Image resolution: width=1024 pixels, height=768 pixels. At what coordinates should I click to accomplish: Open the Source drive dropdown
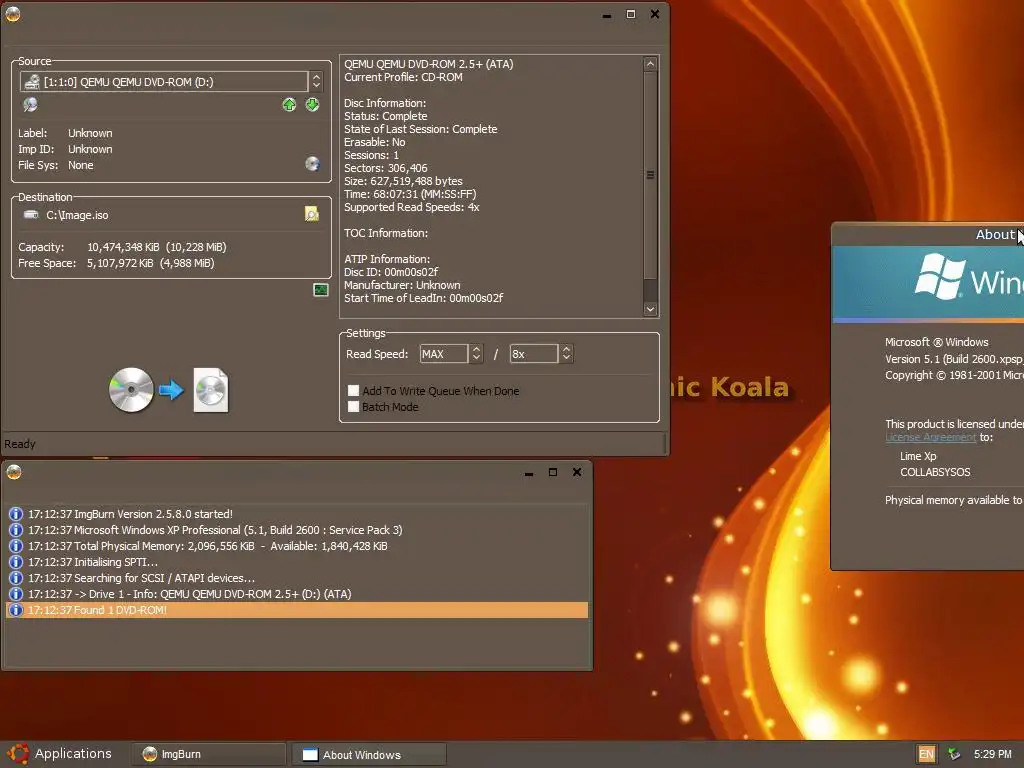(x=316, y=82)
